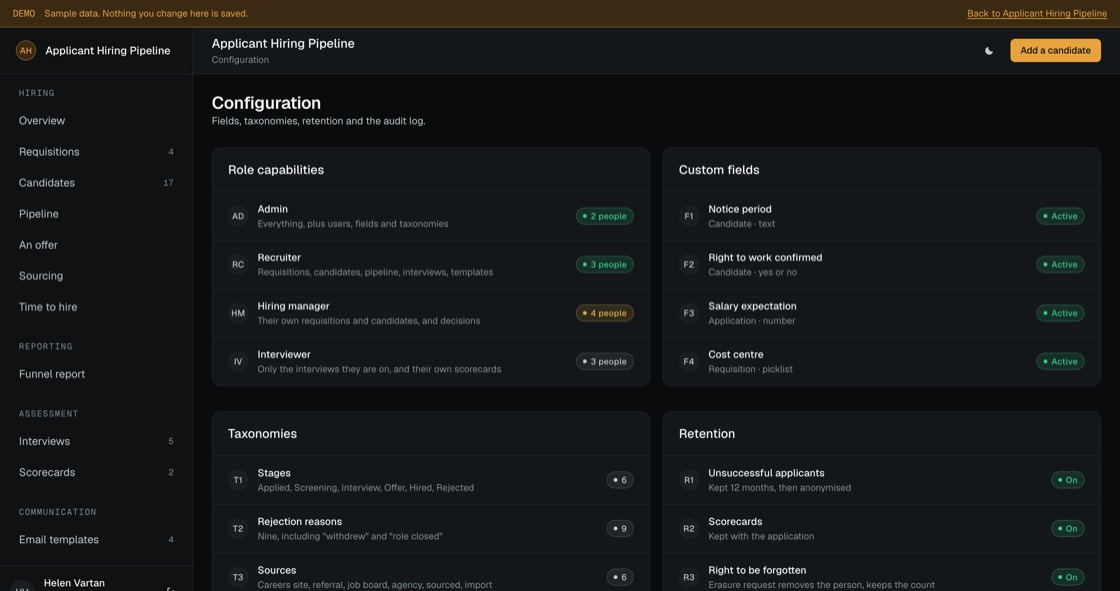Go to Candidates in the sidebar
Screen dimensions: 1120x591
pos(96,183)
